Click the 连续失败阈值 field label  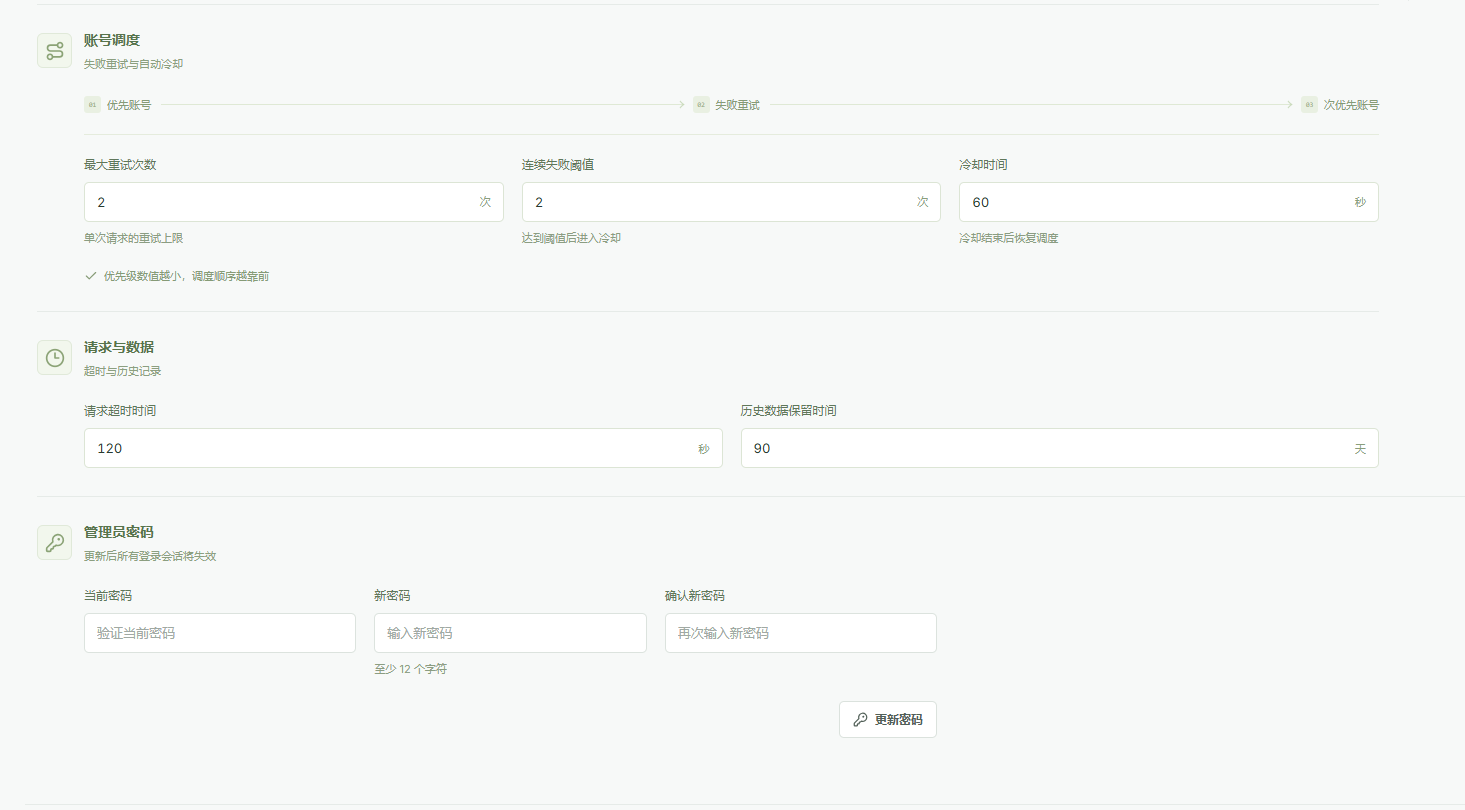pos(558,165)
